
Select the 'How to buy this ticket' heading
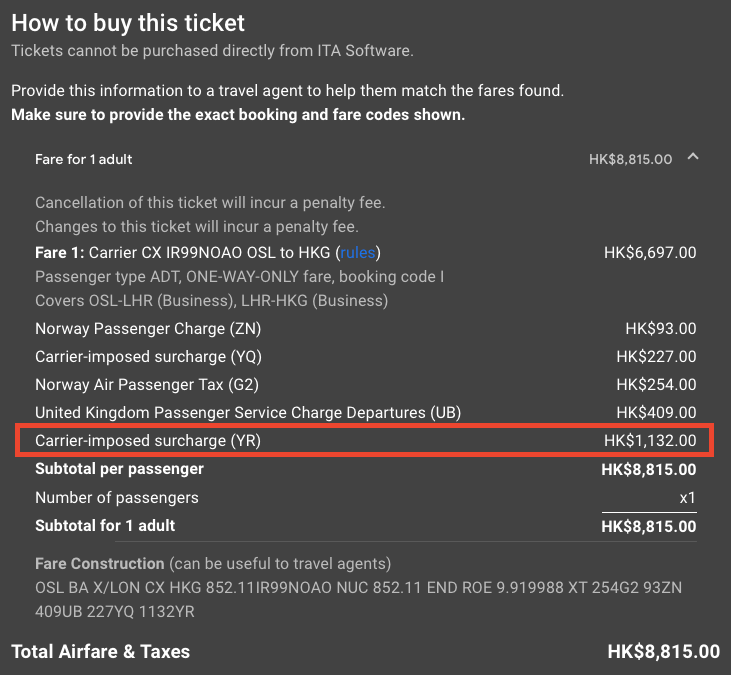tap(128, 22)
